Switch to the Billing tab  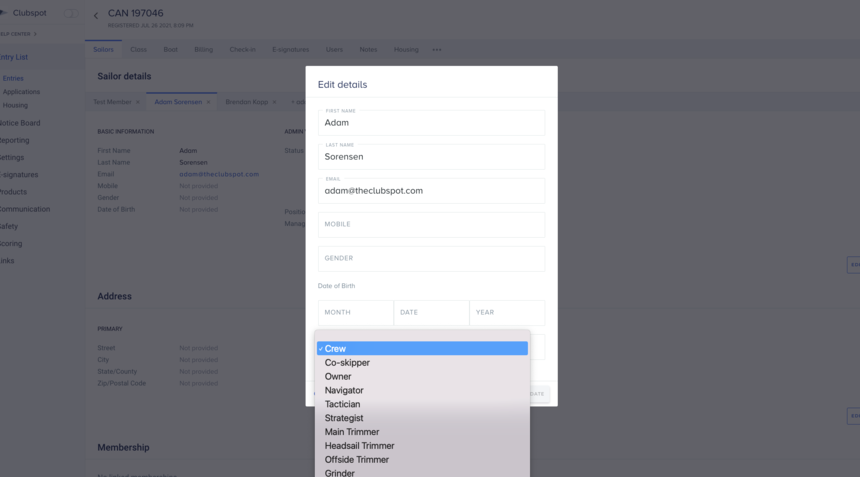click(203, 49)
